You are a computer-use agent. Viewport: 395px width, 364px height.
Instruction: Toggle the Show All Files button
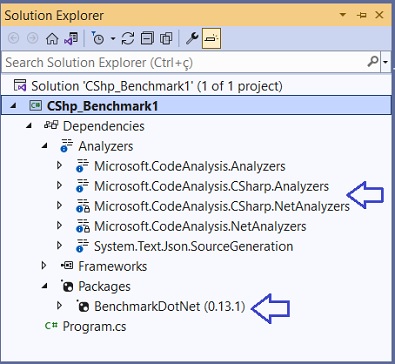166,39
